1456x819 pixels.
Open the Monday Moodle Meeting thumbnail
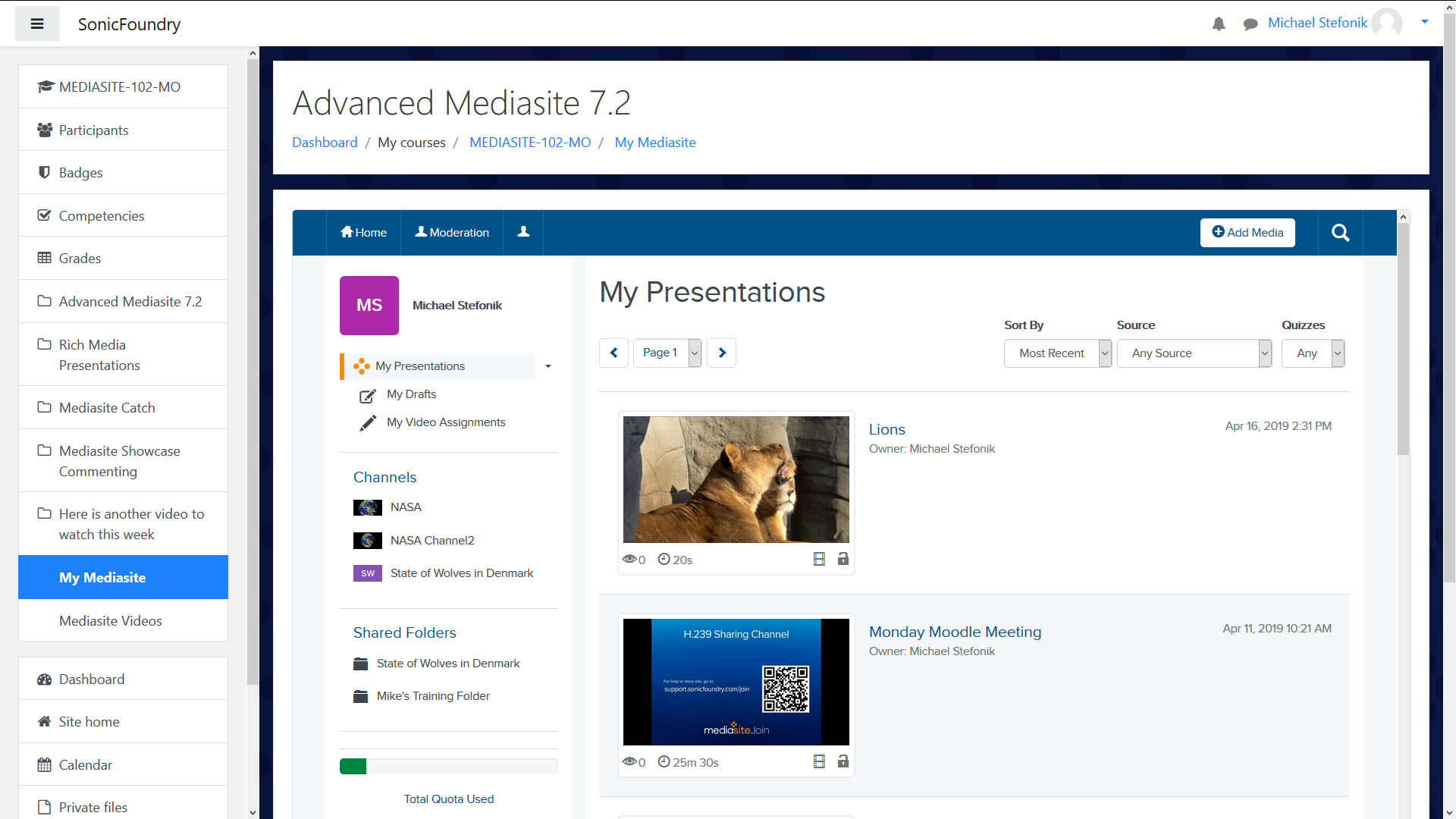(736, 682)
